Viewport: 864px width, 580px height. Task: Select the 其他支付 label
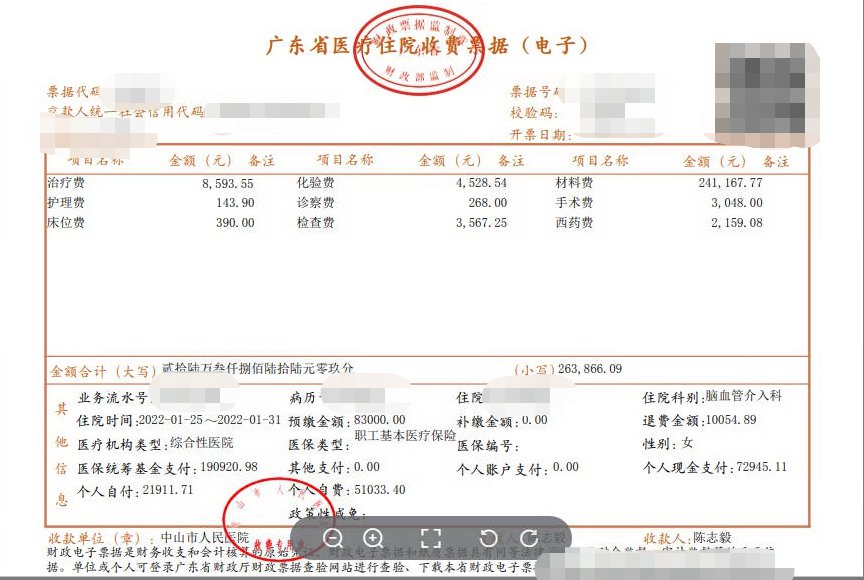pos(319,468)
